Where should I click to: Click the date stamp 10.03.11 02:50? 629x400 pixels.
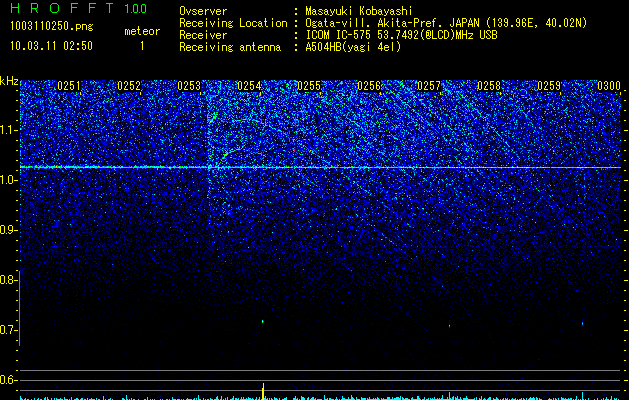click(x=51, y=46)
